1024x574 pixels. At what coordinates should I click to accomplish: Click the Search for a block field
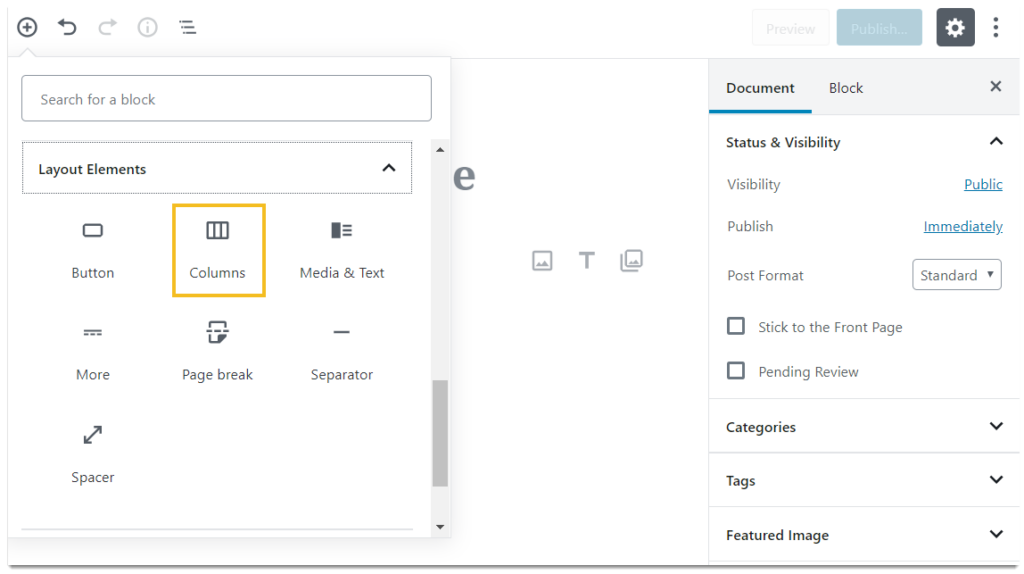226,99
